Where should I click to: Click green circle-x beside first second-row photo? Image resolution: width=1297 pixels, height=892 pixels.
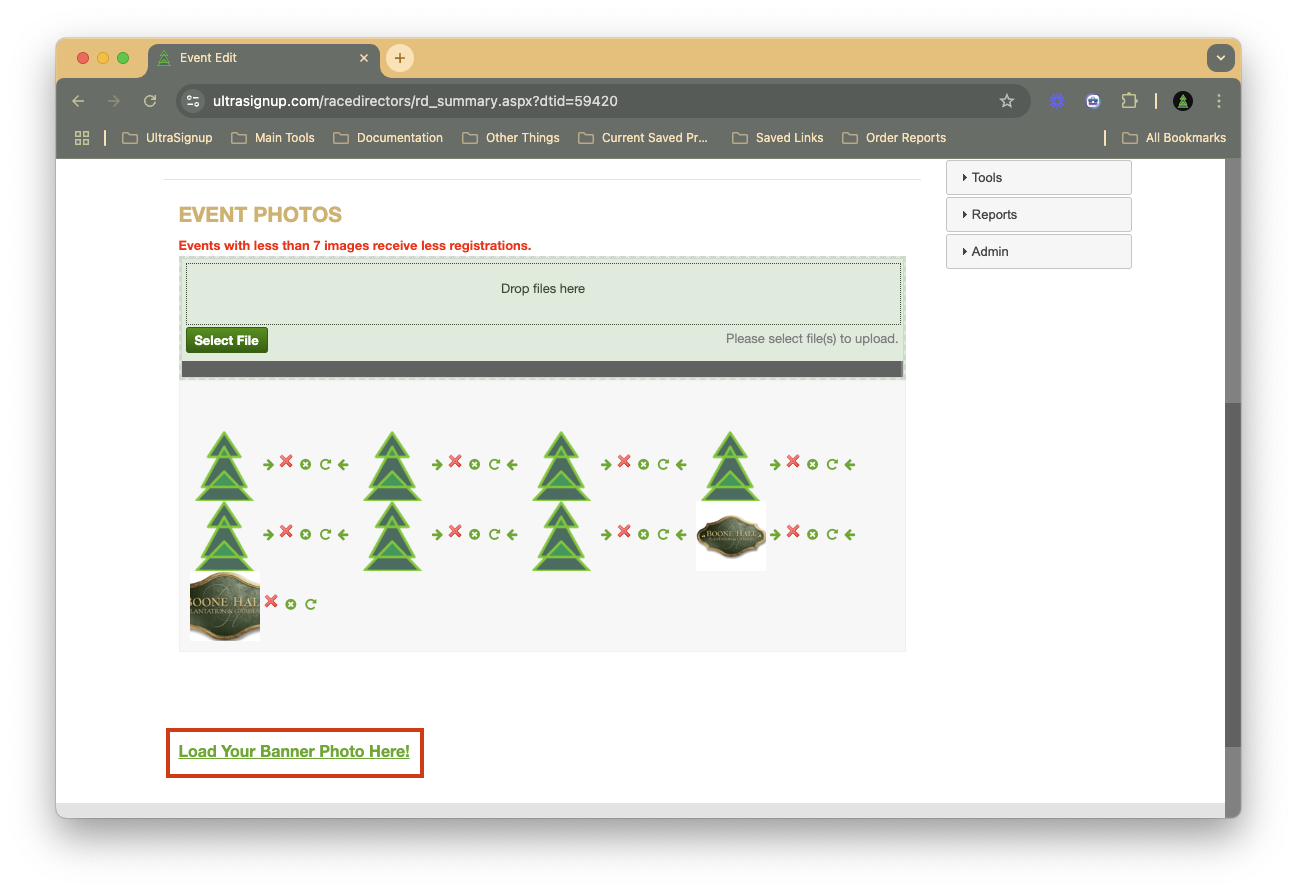306,534
